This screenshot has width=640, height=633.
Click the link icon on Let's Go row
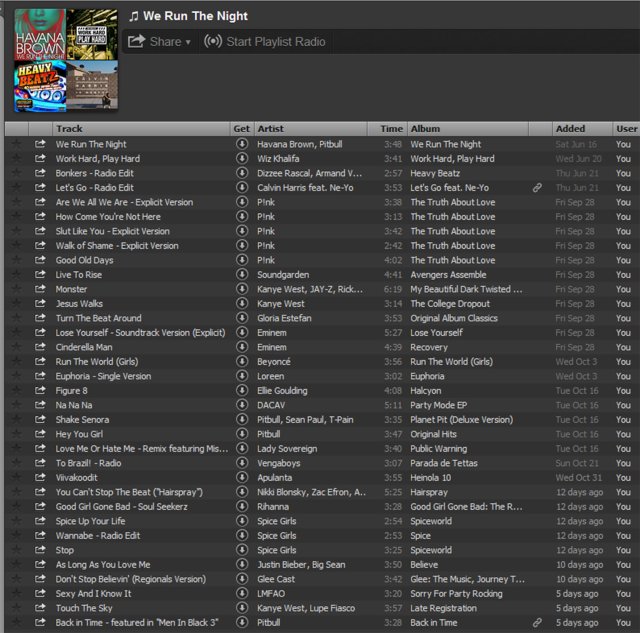537,188
